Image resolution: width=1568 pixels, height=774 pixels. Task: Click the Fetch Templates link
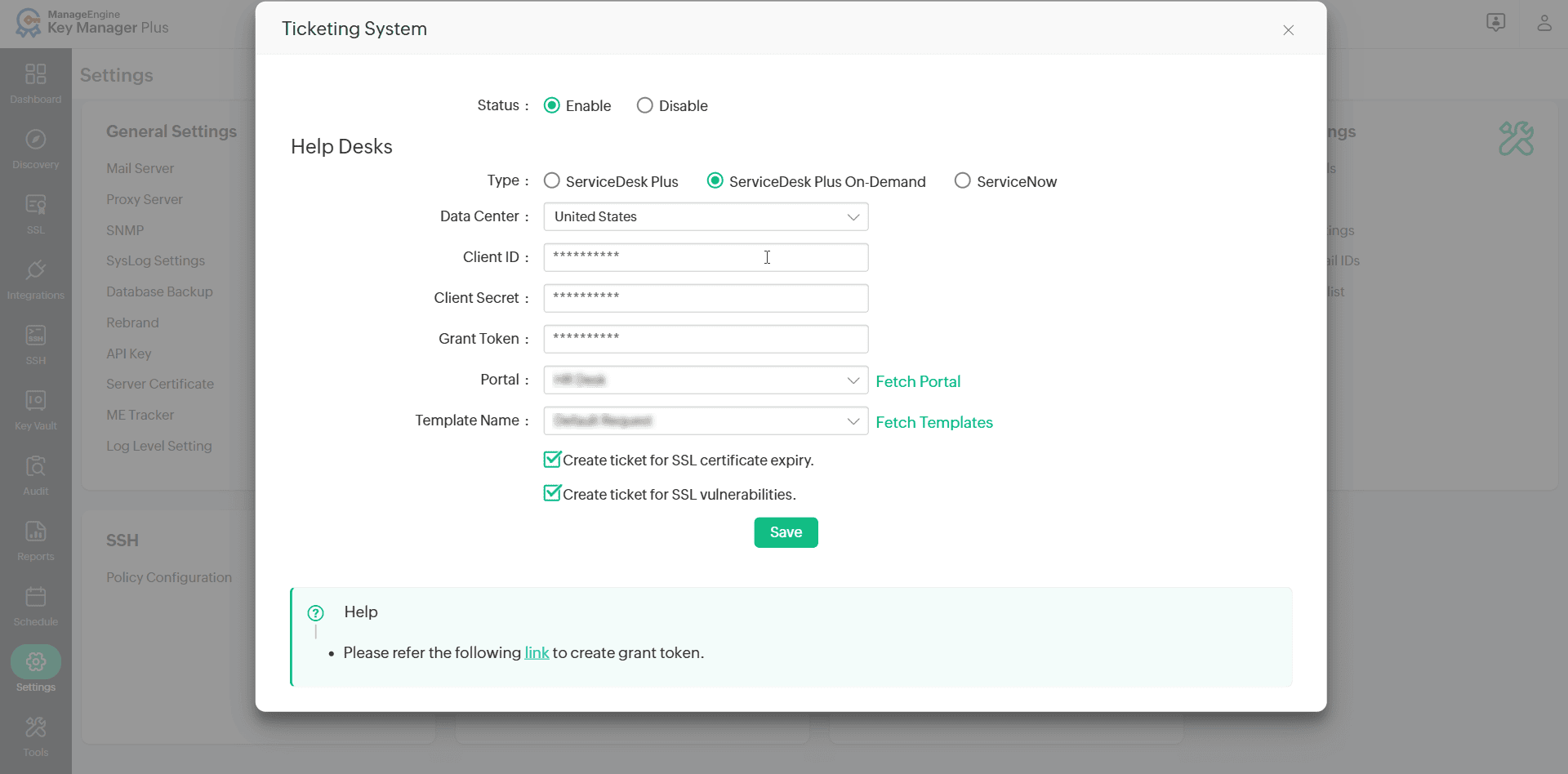(934, 422)
